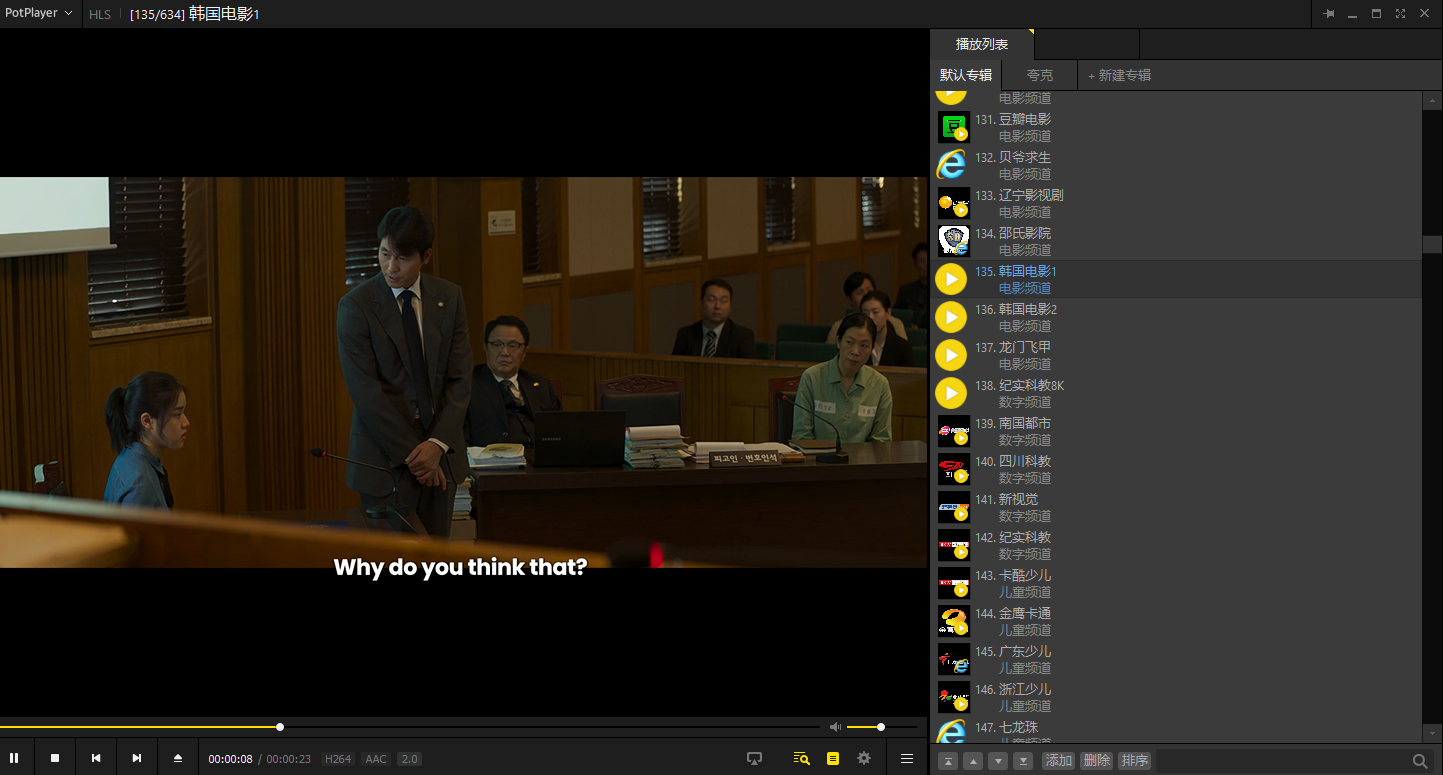This screenshot has width=1443, height=775.
Task: Click the playlist search magnifier icon
Action: point(1420,761)
